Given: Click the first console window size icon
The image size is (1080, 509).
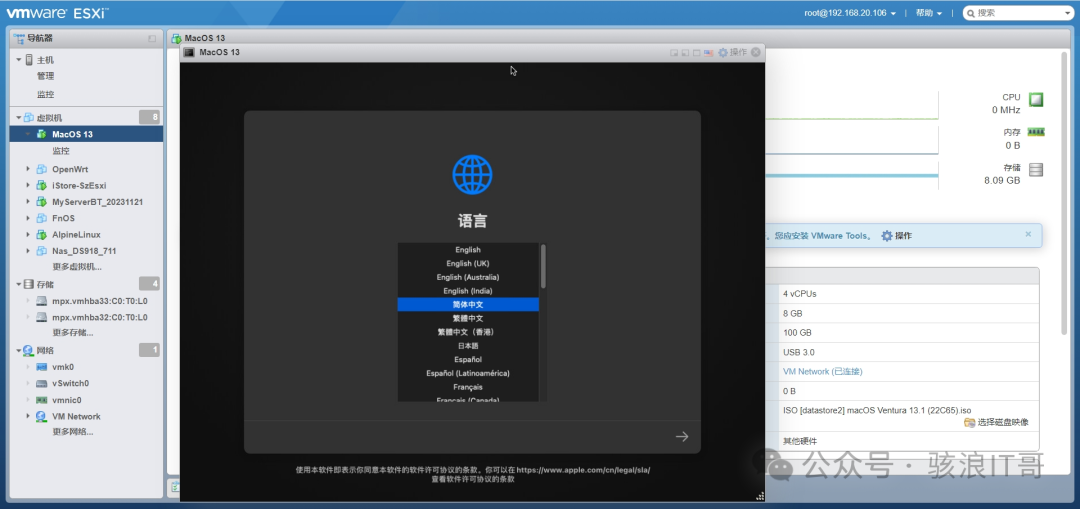Looking at the screenshot, I should 674,52.
